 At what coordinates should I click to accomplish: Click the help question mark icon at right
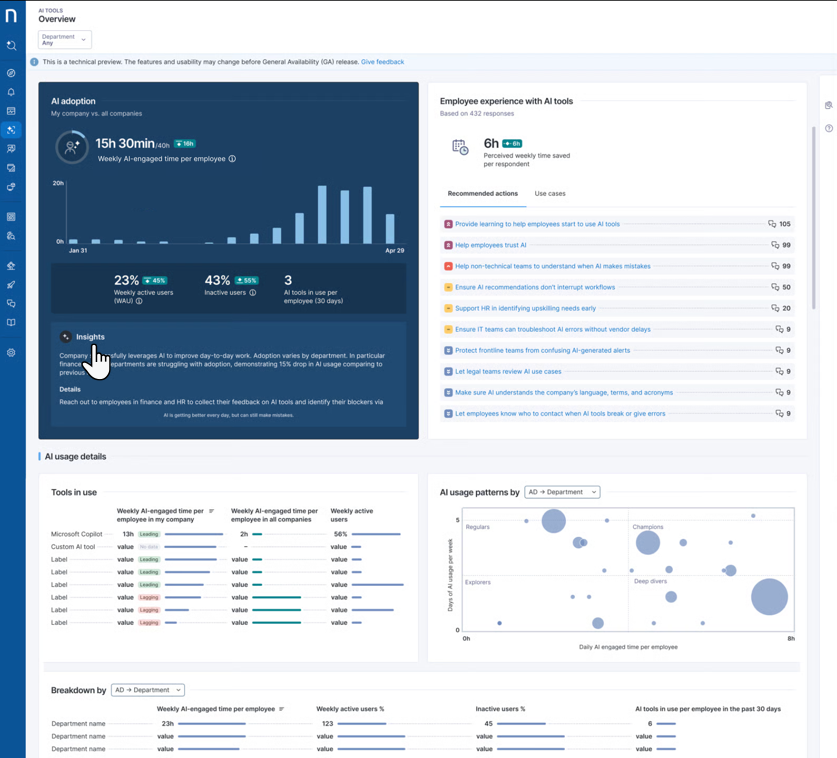pyautogui.click(x=828, y=128)
